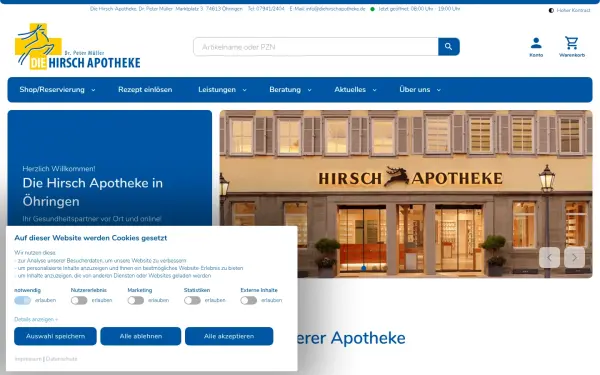Open the Aktuelles menu item
Image resolution: width=600 pixels, height=375 pixels.
[x=350, y=90]
